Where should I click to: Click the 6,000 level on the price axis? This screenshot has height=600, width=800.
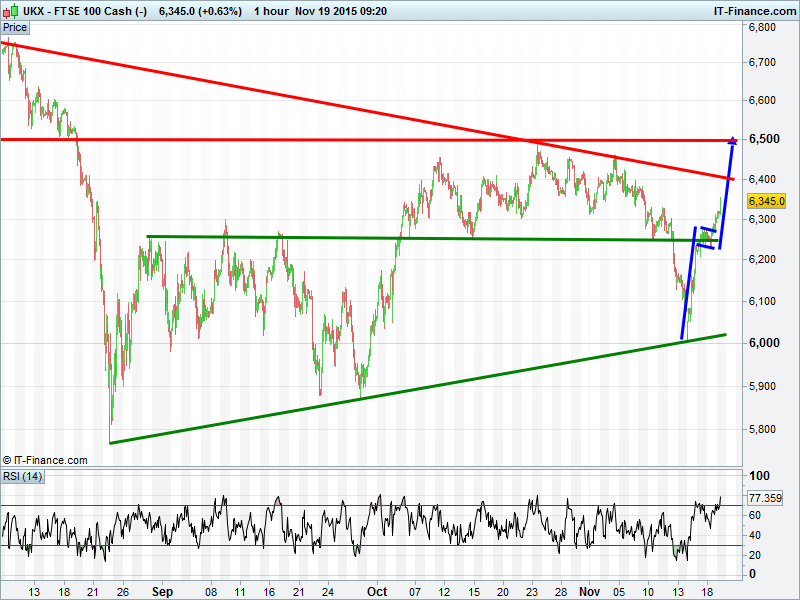[x=763, y=343]
